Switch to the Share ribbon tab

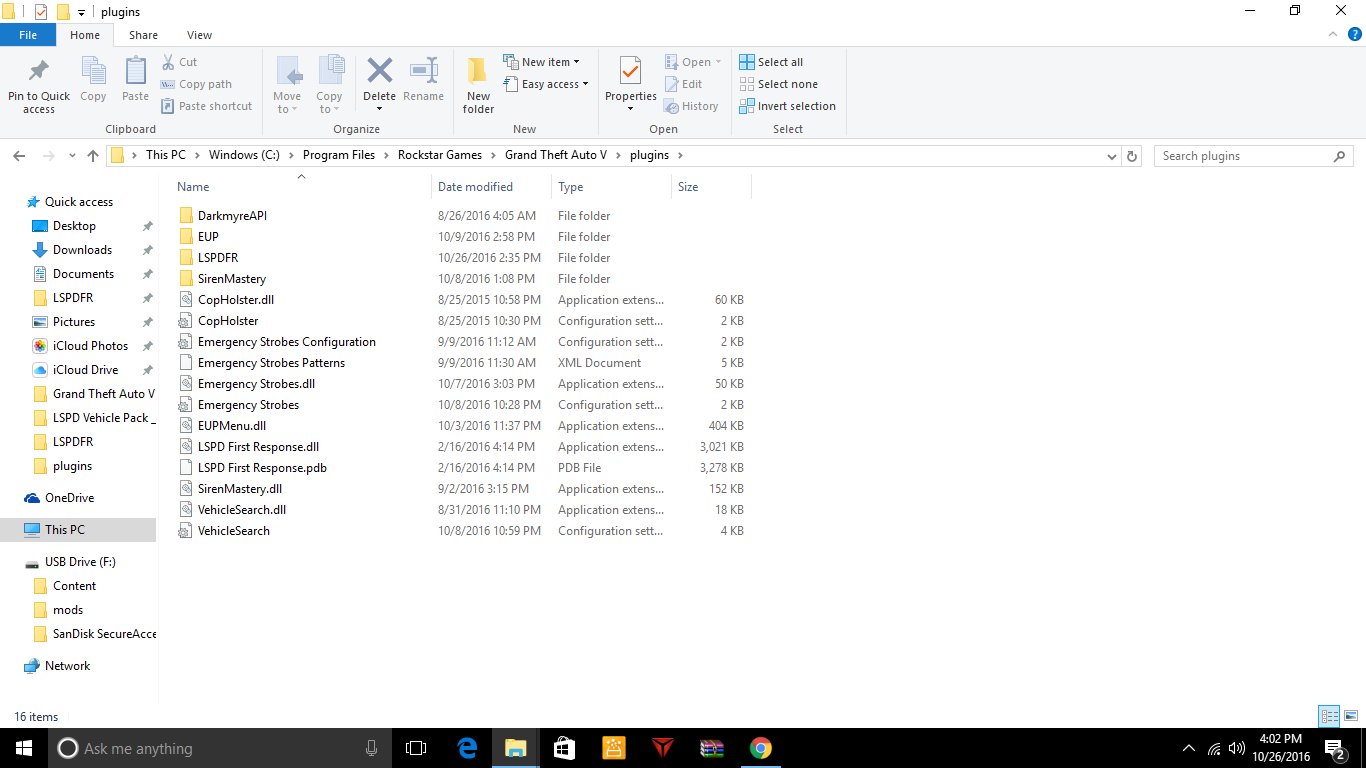143,35
